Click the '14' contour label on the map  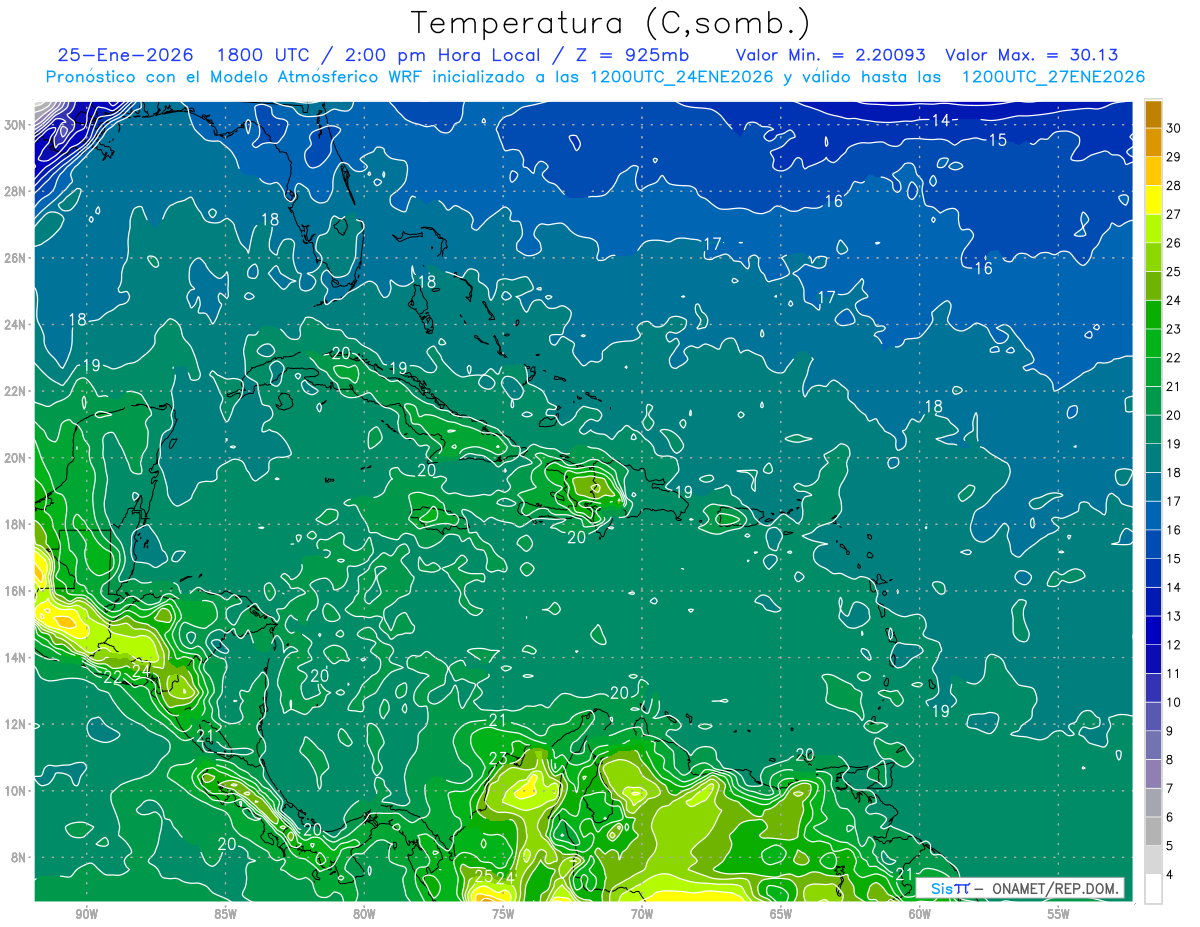(x=941, y=120)
